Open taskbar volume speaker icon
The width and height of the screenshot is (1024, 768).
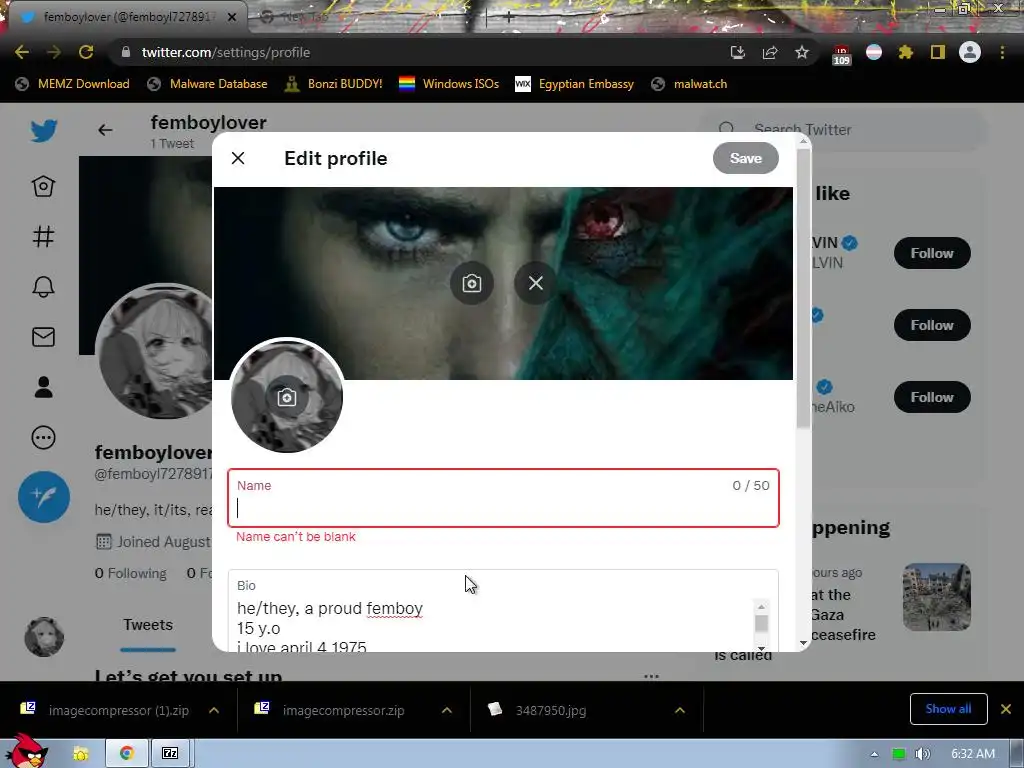click(923, 754)
